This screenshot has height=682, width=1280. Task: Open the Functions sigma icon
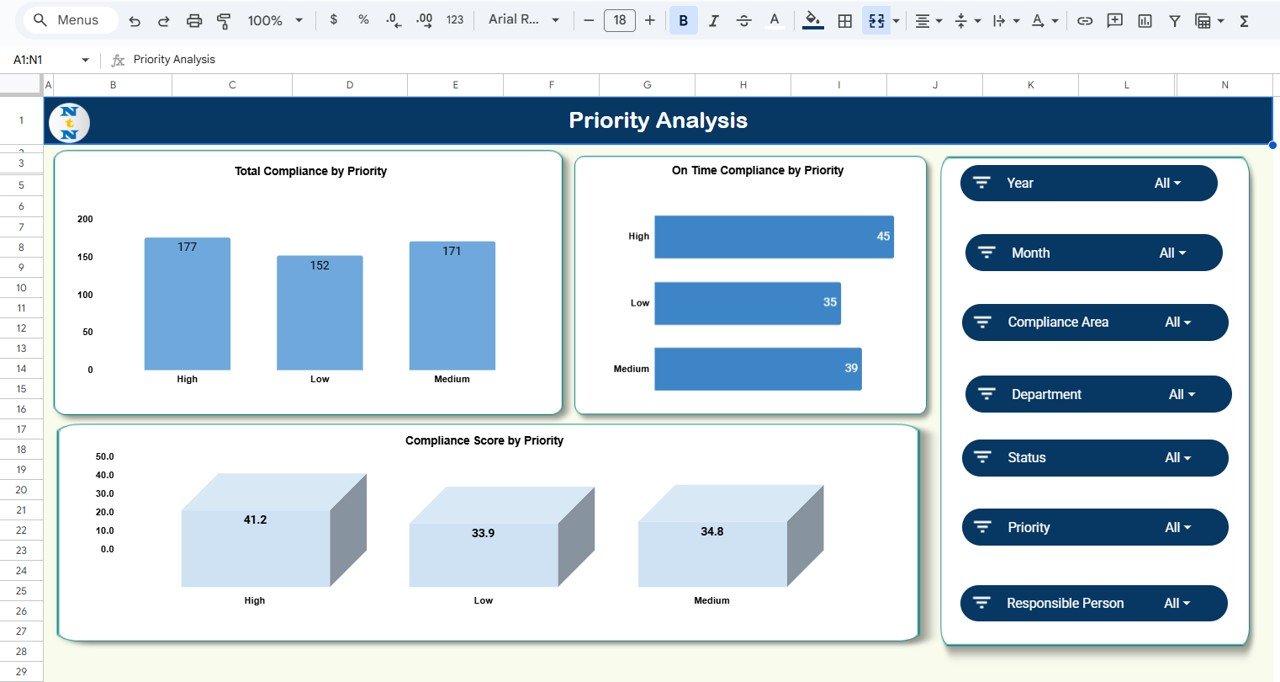click(1242, 19)
